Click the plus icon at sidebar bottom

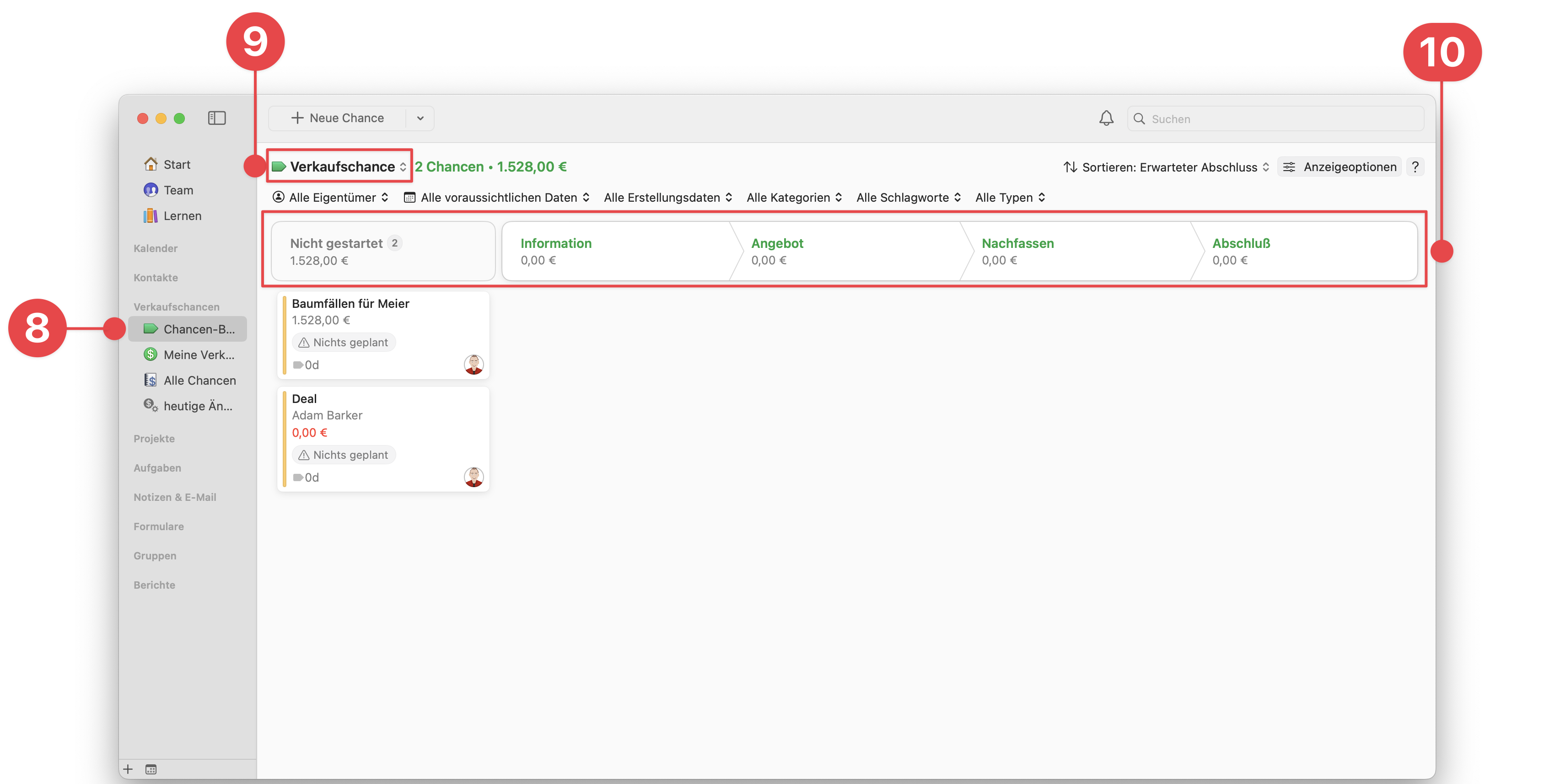pos(128,768)
